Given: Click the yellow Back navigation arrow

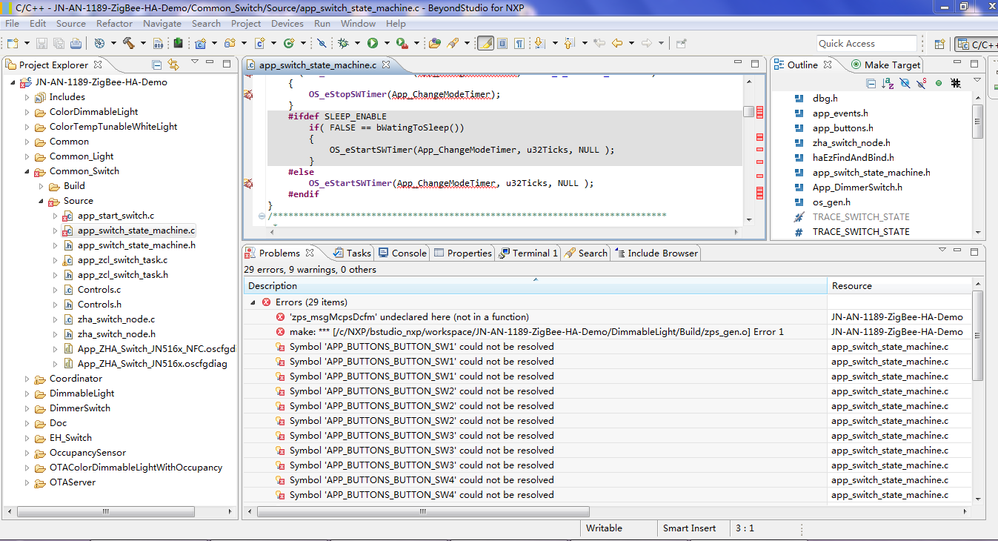Looking at the screenshot, I should 617,43.
